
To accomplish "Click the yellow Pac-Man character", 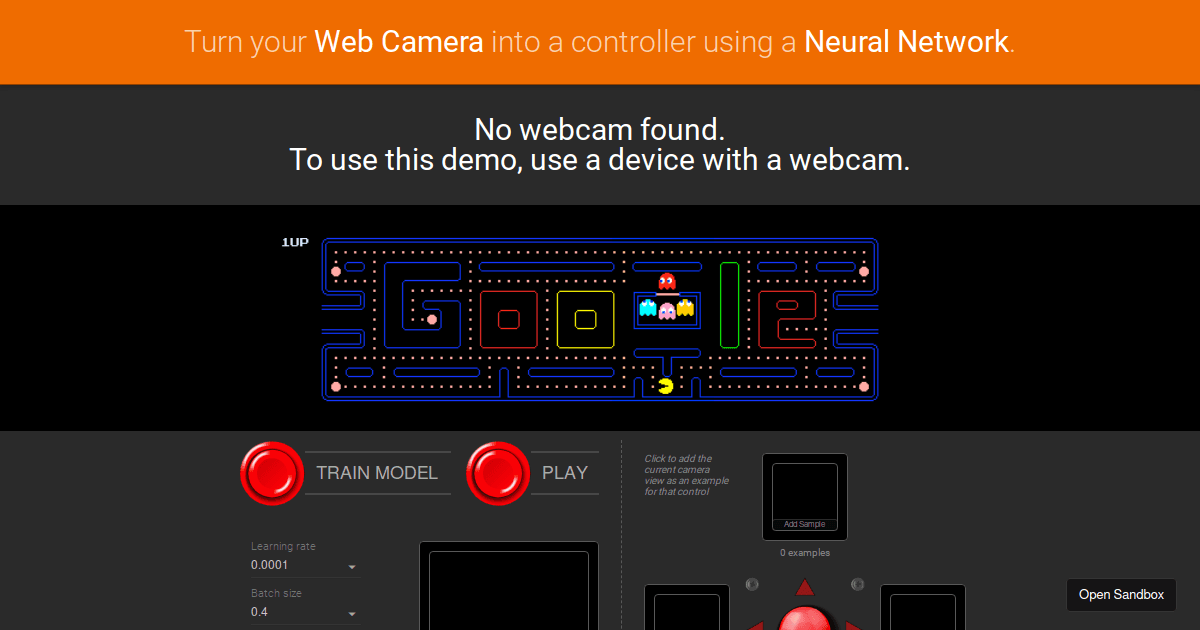I will (666, 385).
